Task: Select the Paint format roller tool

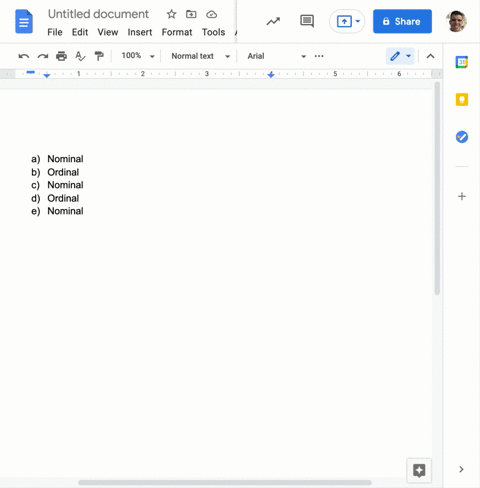Action: [x=99, y=56]
